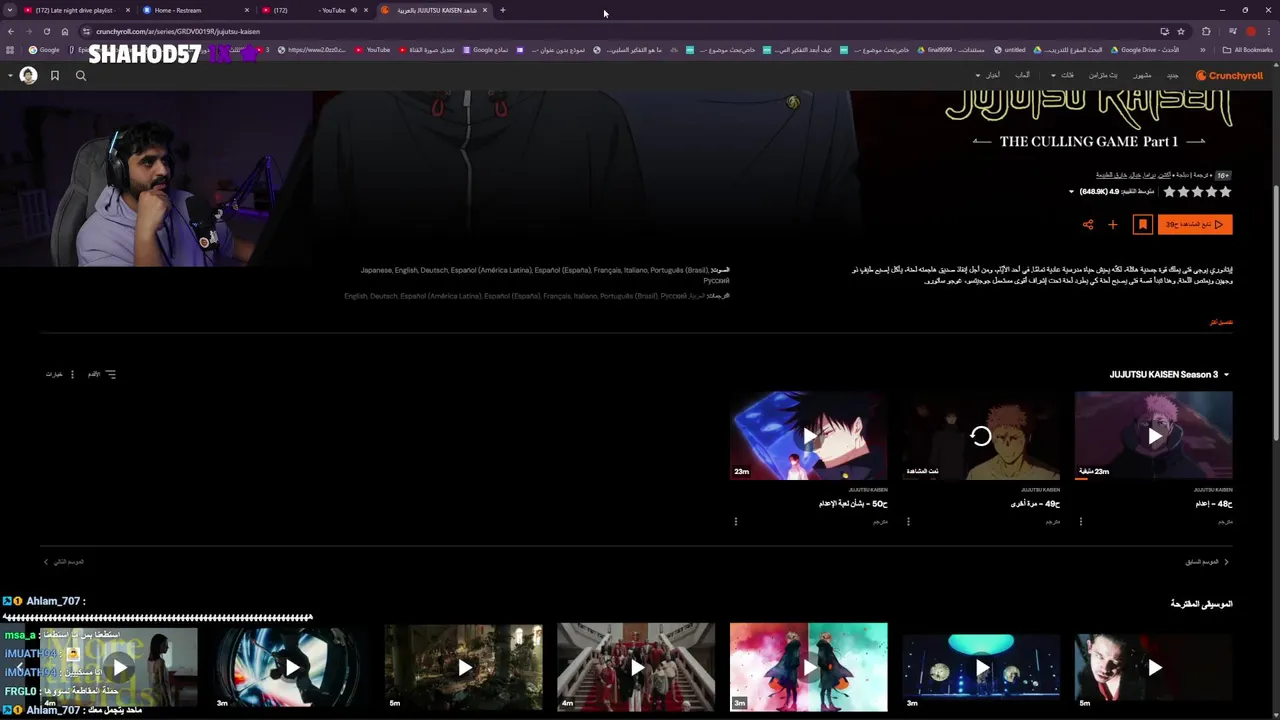Click the browser home icon
Image resolution: width=1280 pixels, height=720 pixels.
[65, 31]
